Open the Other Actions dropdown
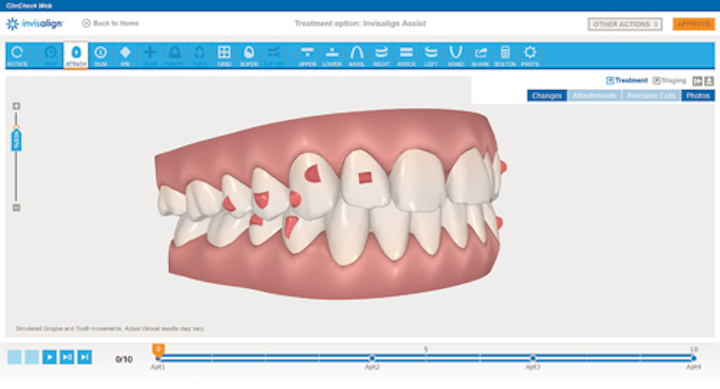Viewport: 720px width, 389px height. [x=625, y=24]
